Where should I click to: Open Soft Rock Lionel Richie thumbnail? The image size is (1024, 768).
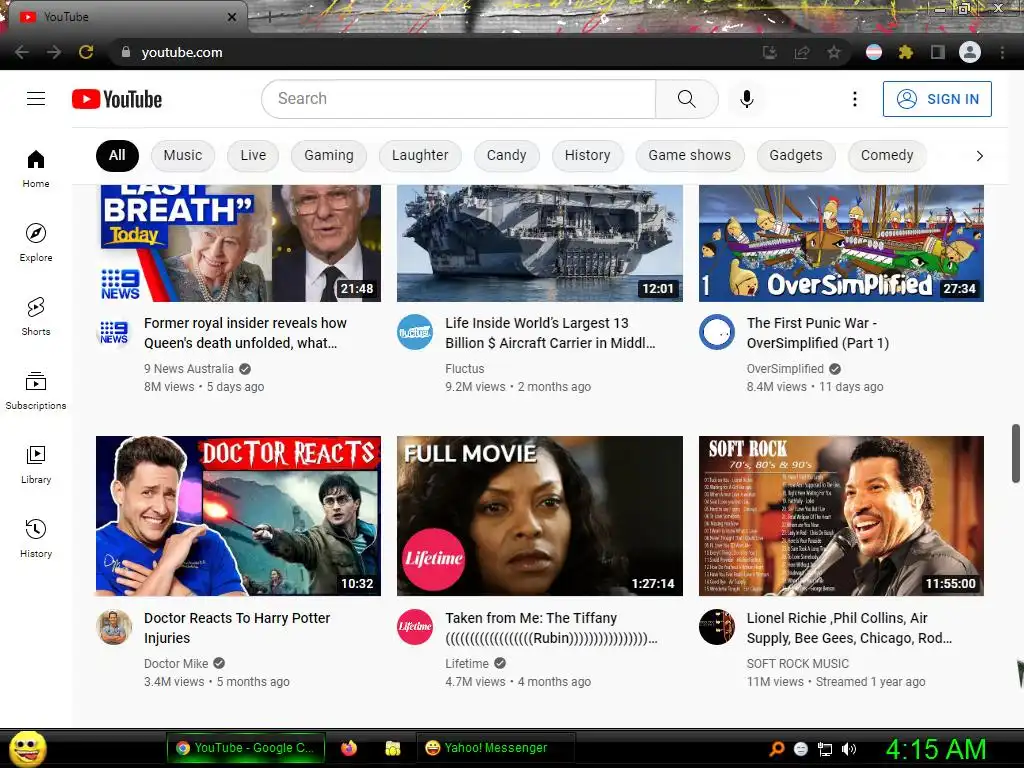pos(841,516)
